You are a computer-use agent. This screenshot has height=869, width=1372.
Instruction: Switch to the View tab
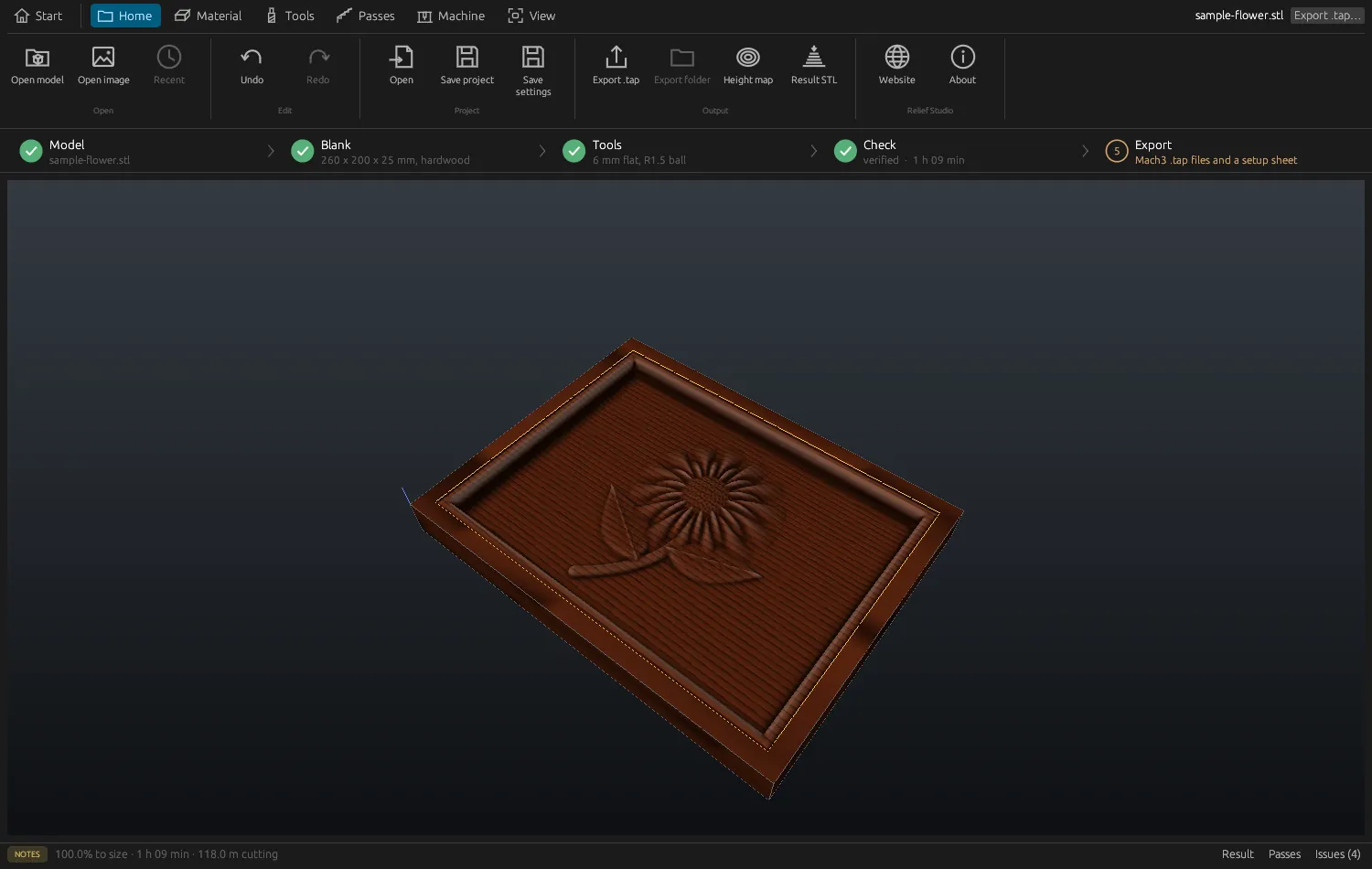532,16
